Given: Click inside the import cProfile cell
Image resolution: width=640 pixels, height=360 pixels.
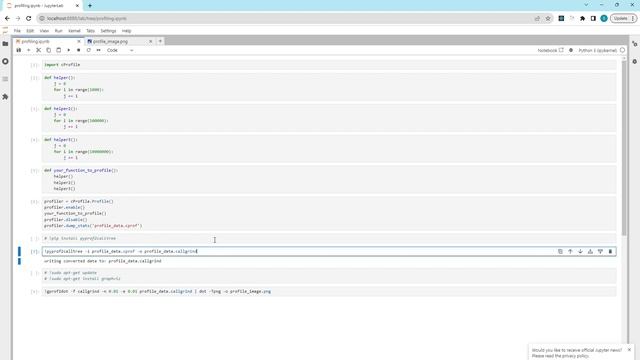Looking at the screenshot, I should click(329, 65).
